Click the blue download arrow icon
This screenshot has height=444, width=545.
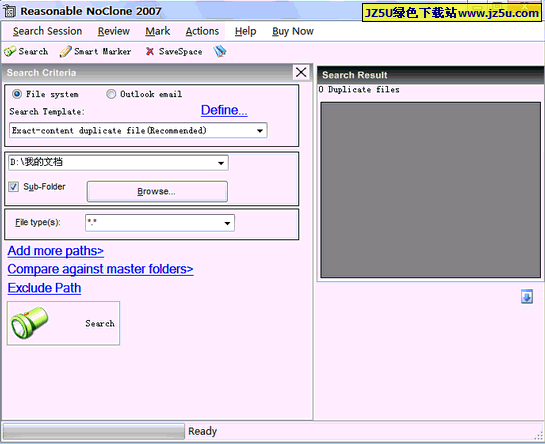click(x=527, y=297)
